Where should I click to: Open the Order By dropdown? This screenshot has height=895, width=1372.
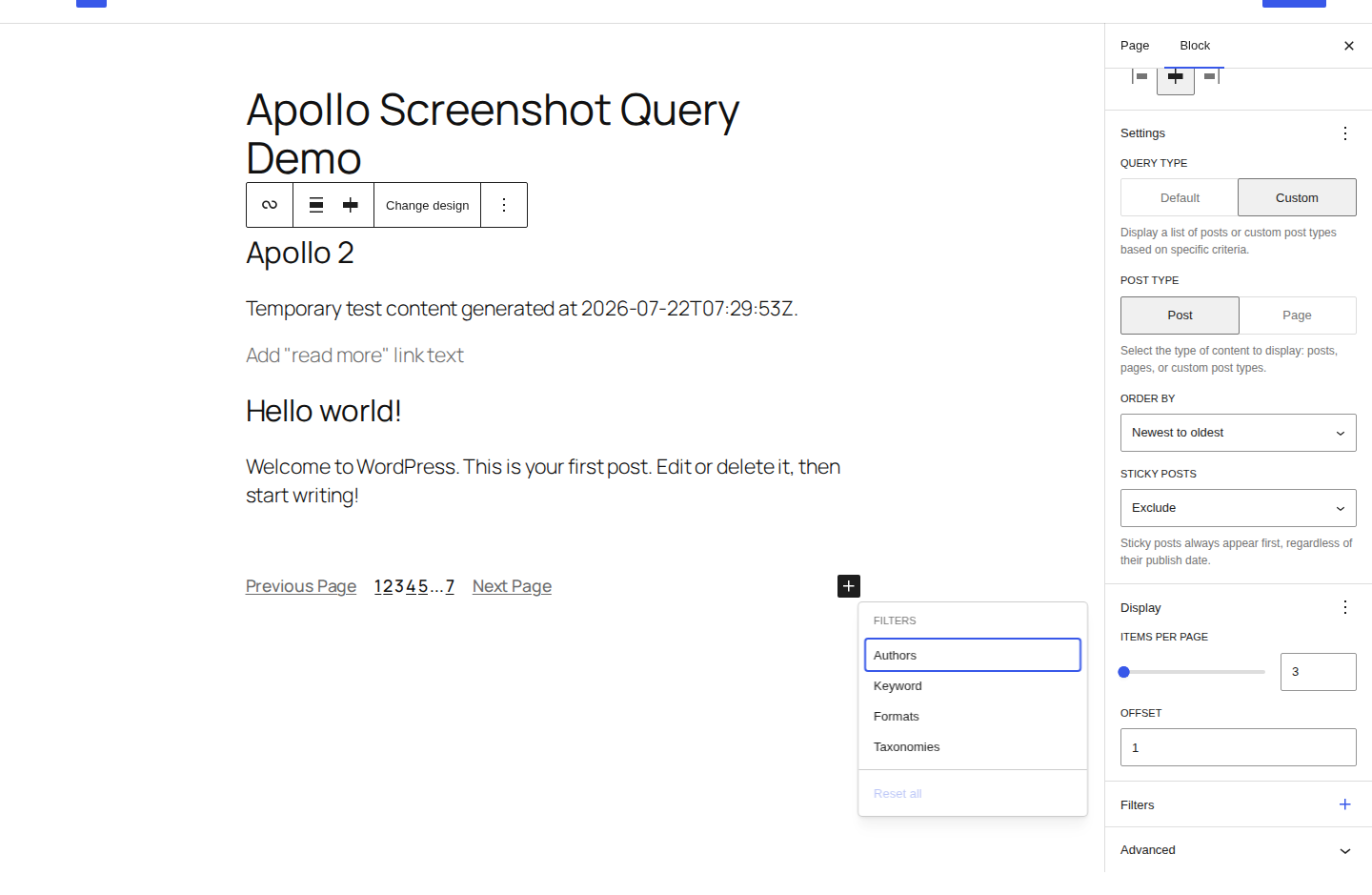[1239, 433]
